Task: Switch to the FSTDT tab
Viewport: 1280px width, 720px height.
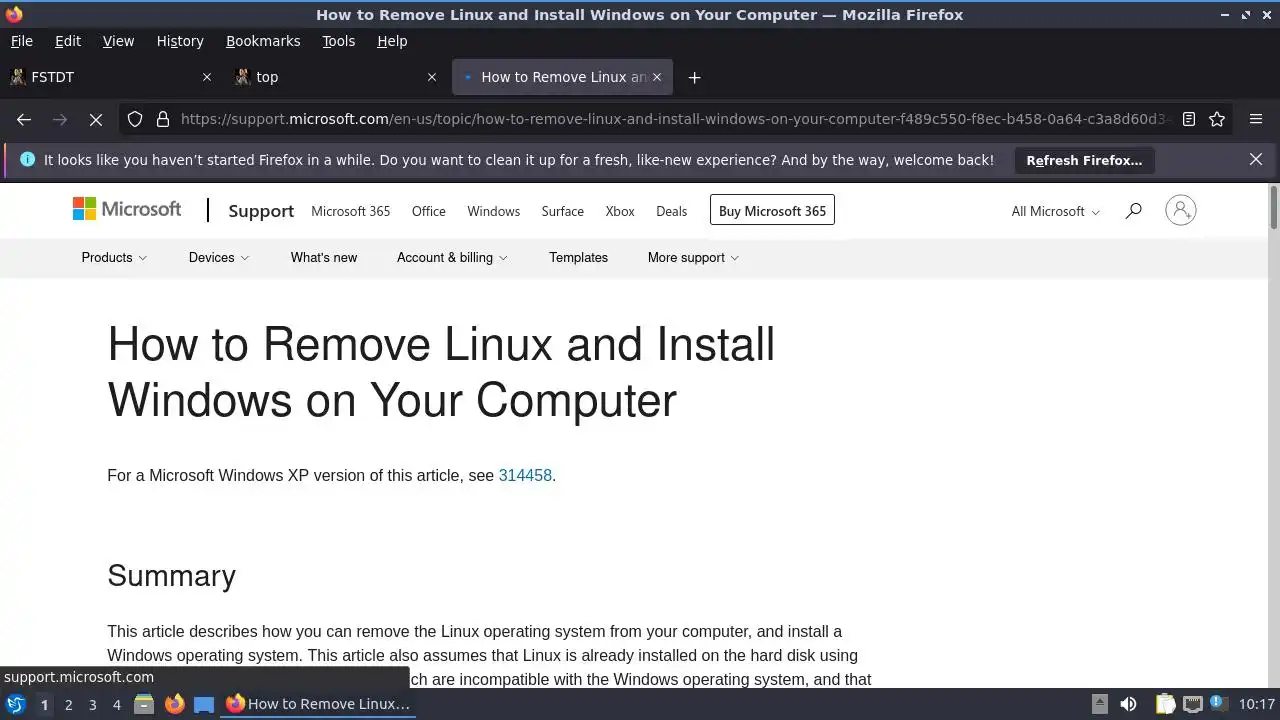Action: pos(110,77)
